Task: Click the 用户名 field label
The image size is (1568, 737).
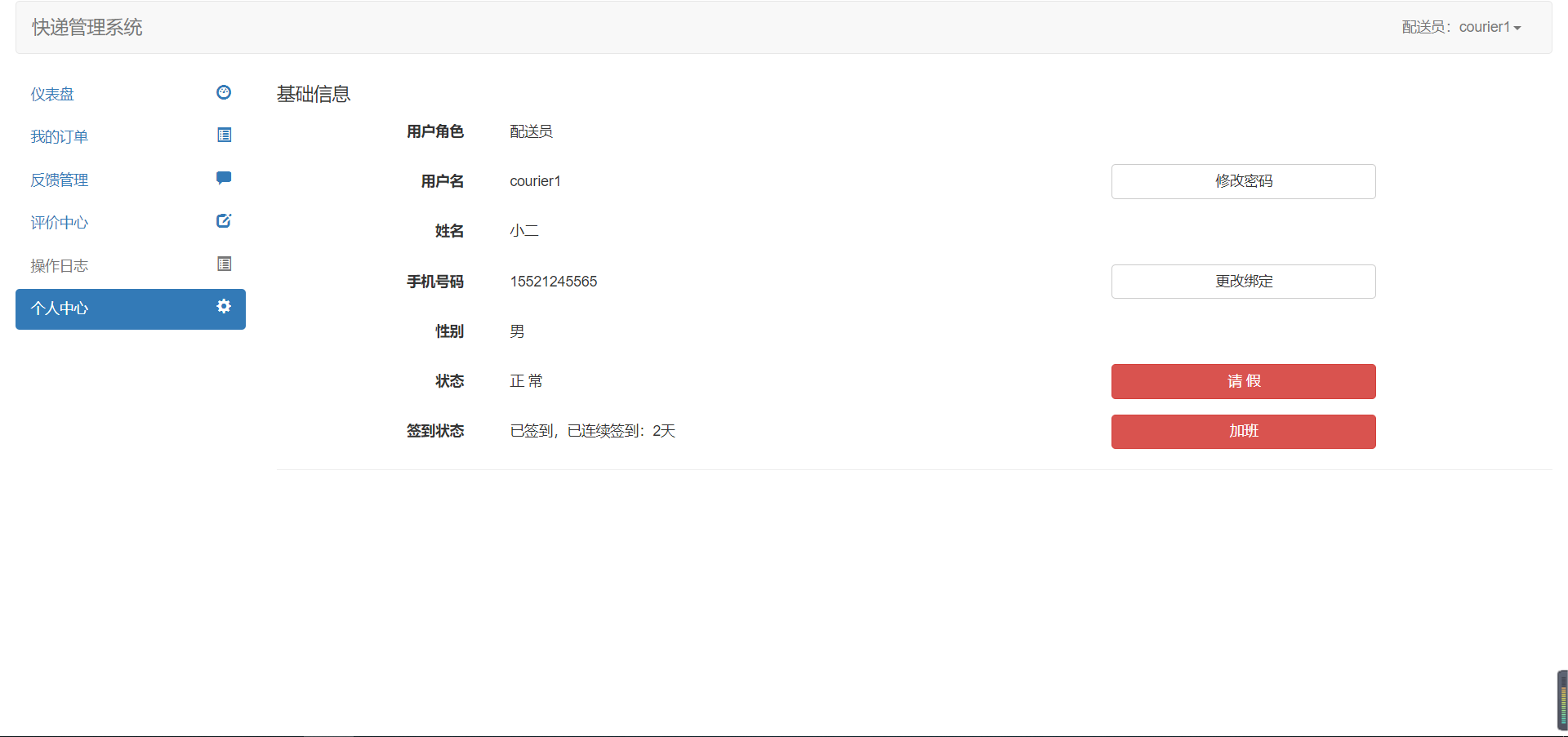Action: [443, 181]
